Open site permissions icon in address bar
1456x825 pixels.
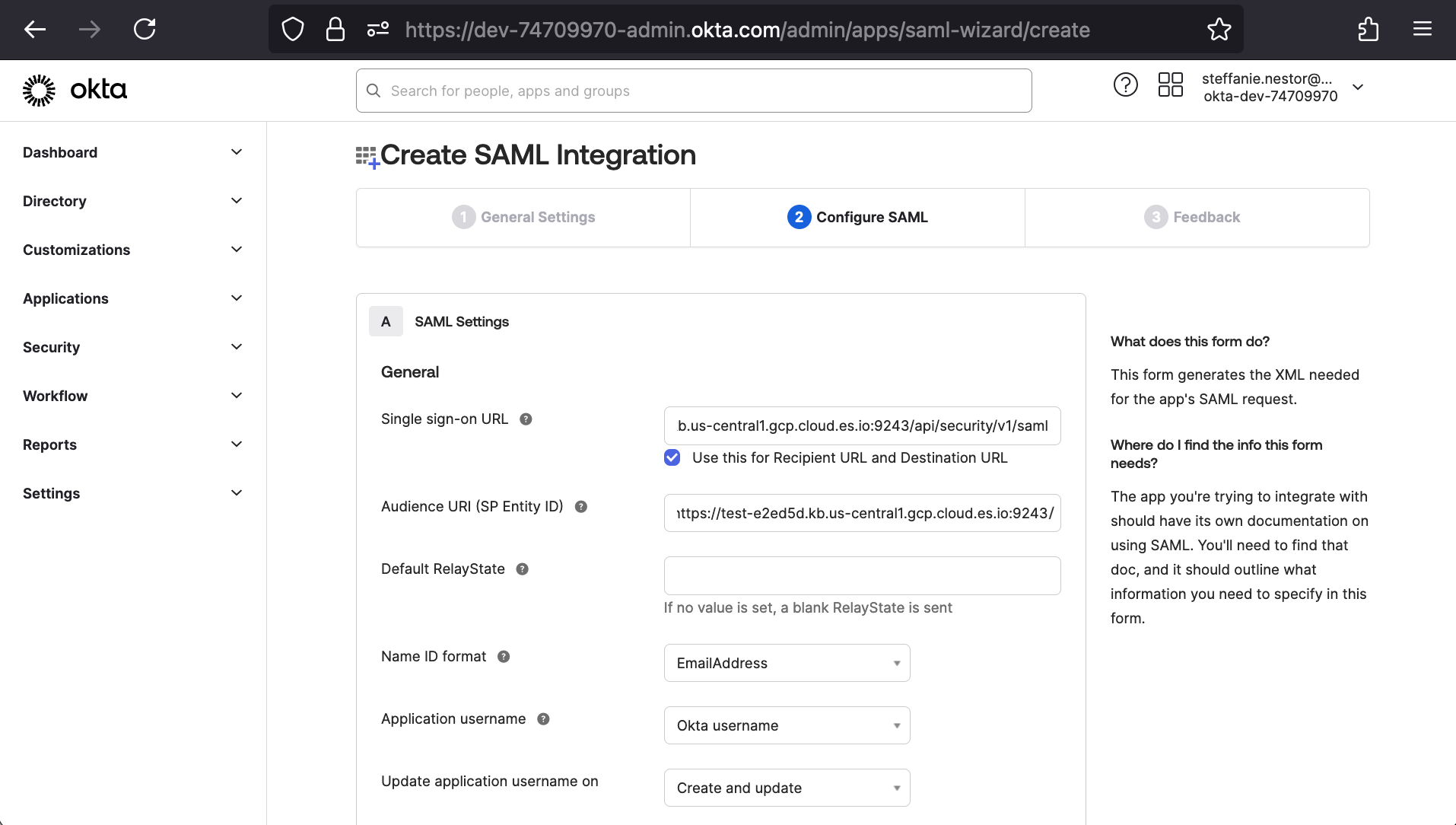[x=378, y=30]
